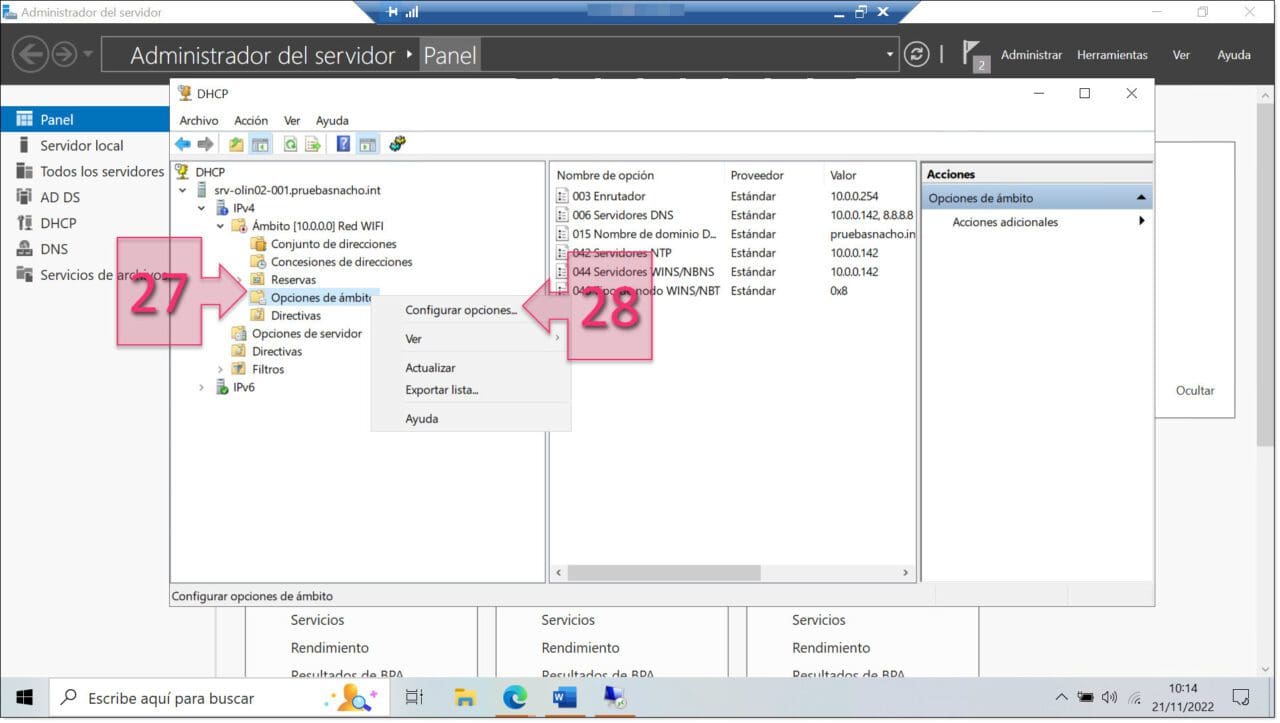Open the taskbar notification center icon
The height and width of the screenshot is (723, 1280).
(1241, 697)
